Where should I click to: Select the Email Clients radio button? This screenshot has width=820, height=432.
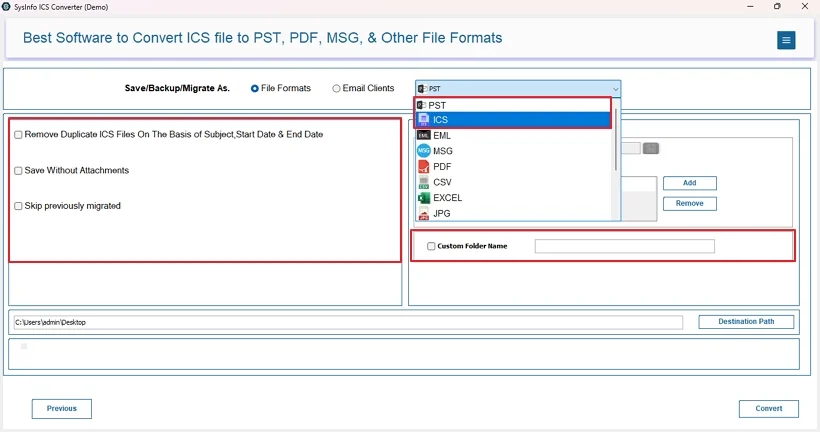point(336,88)
